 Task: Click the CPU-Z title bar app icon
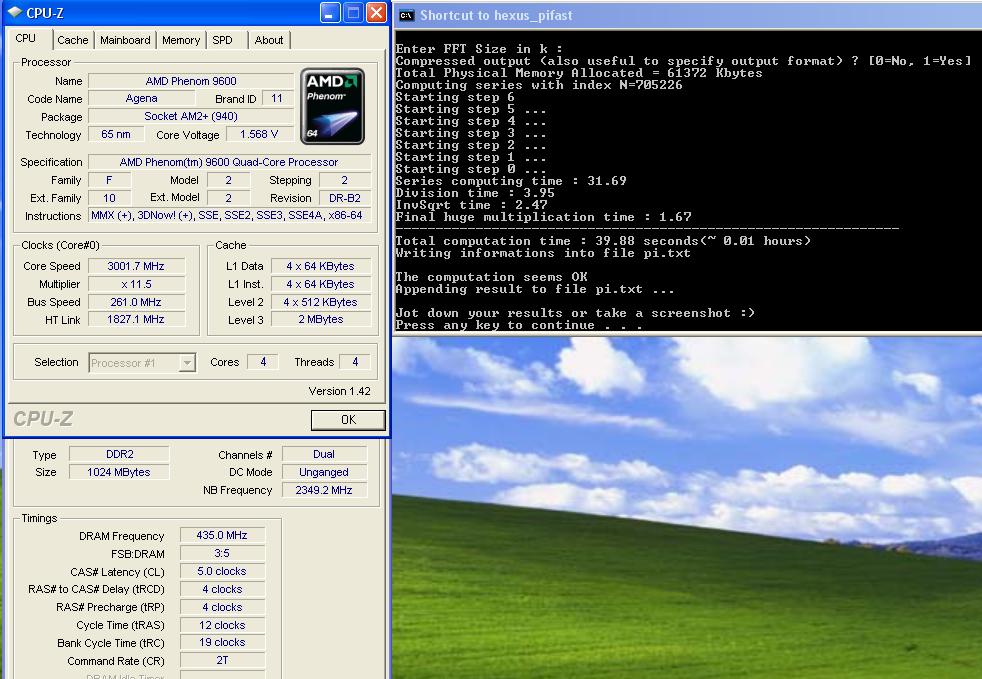[x=14, y=13]
